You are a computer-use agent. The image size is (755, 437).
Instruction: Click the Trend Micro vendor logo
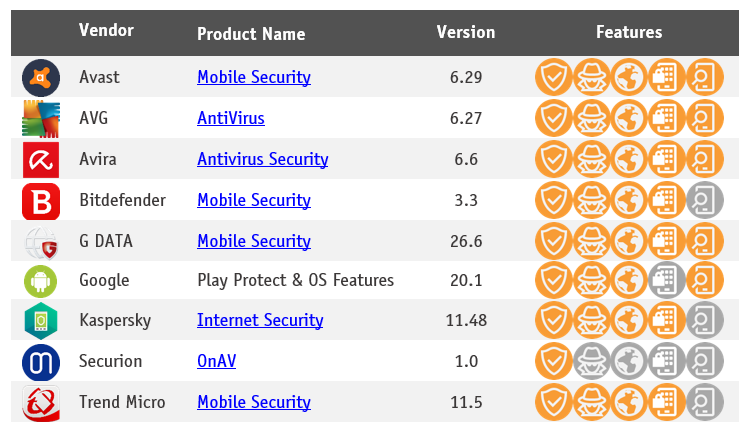(x=41, y=402)
